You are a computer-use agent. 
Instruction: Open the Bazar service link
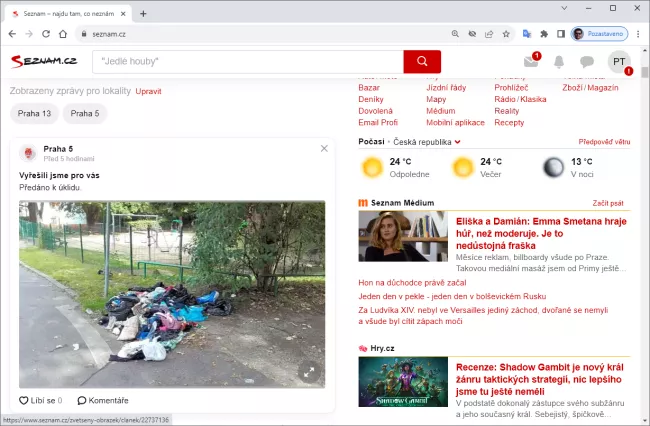369,88
